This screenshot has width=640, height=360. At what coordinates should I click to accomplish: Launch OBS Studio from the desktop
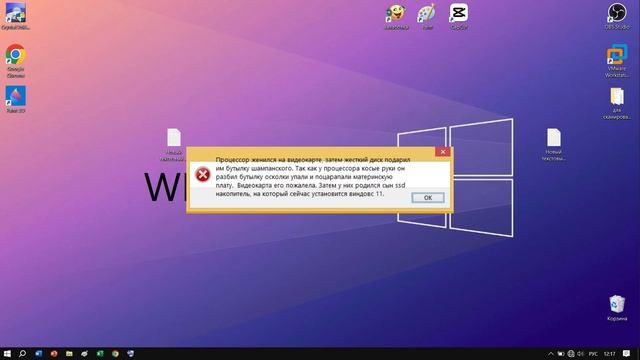click(617, 16)
